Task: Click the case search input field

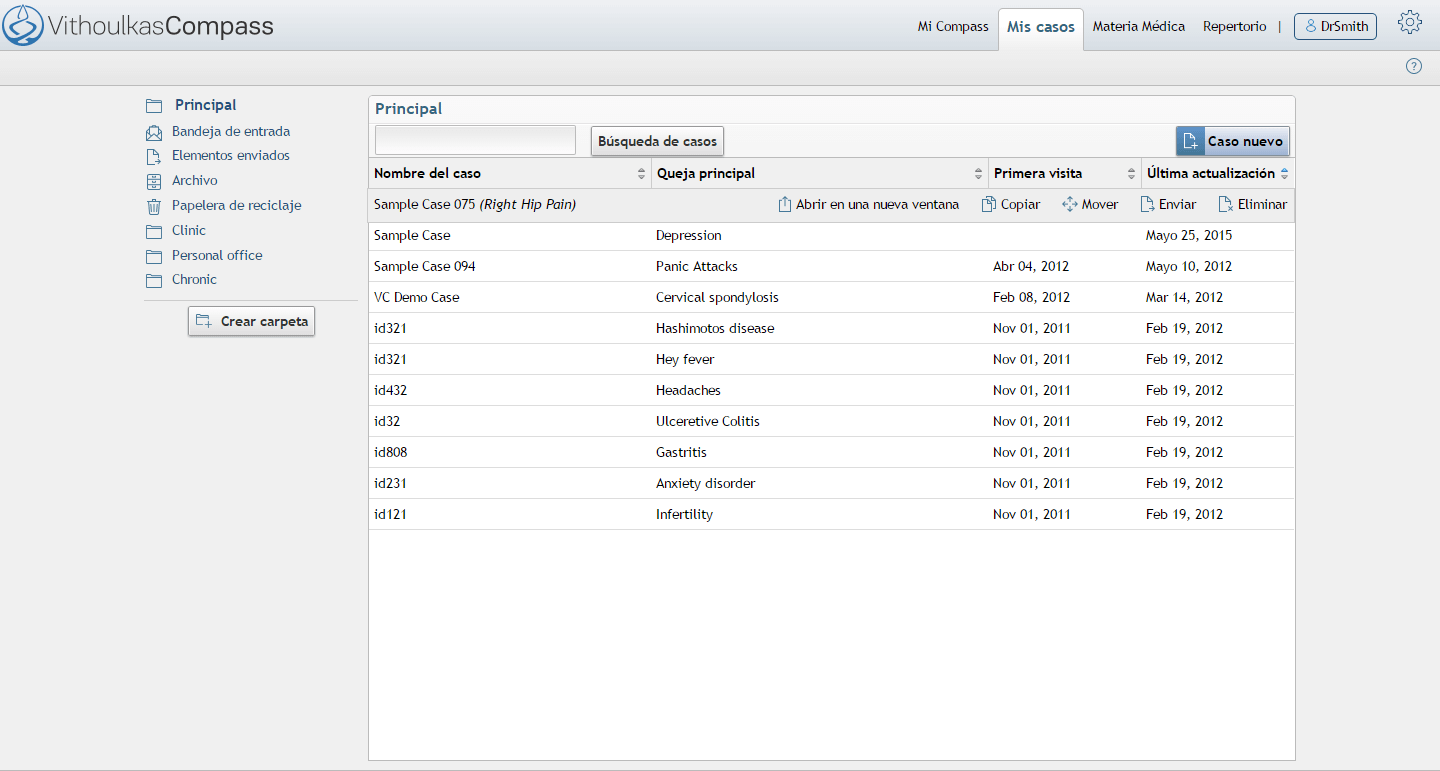Action: (475, 140)
